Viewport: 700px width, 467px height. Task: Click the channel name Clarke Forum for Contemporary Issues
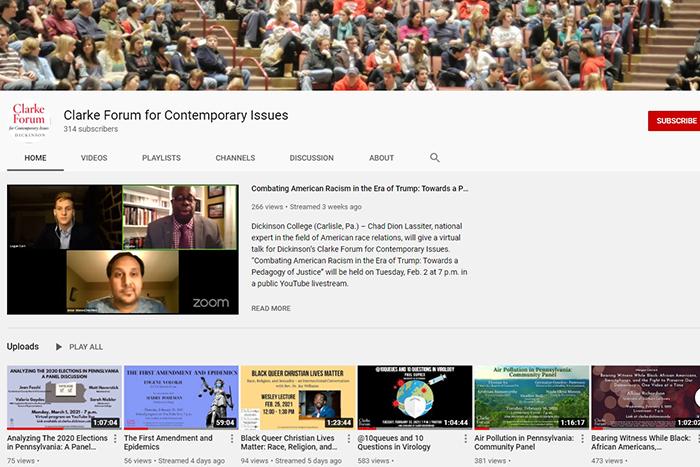click(176, 115)
